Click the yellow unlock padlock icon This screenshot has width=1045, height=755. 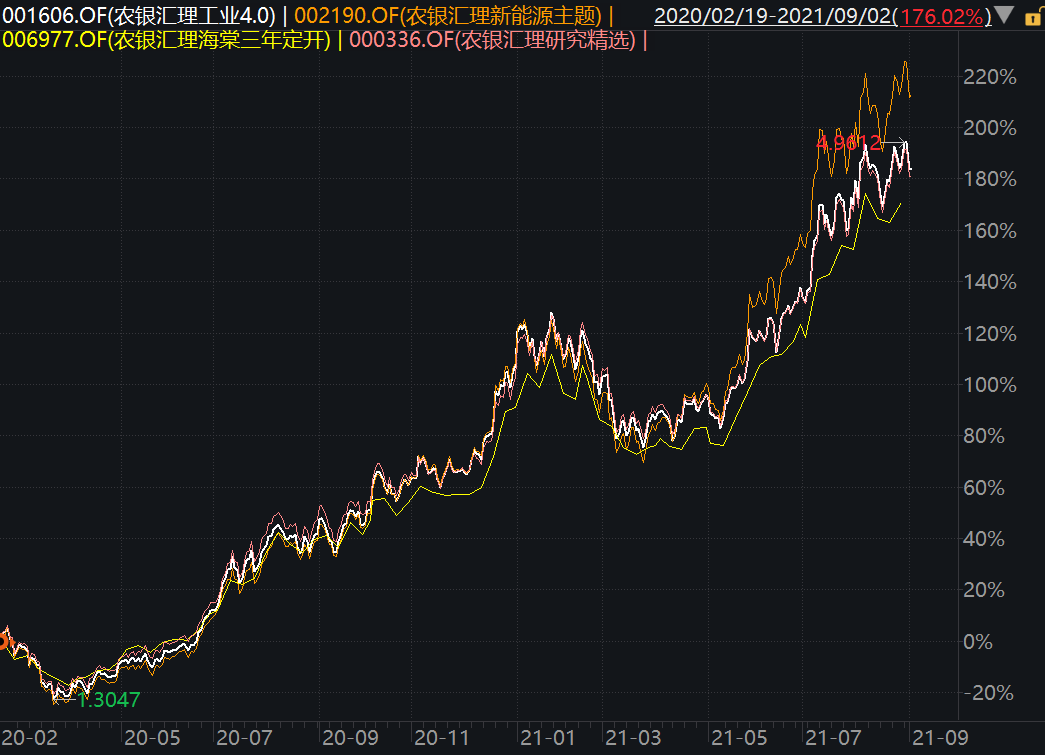tap(1032, 18)
